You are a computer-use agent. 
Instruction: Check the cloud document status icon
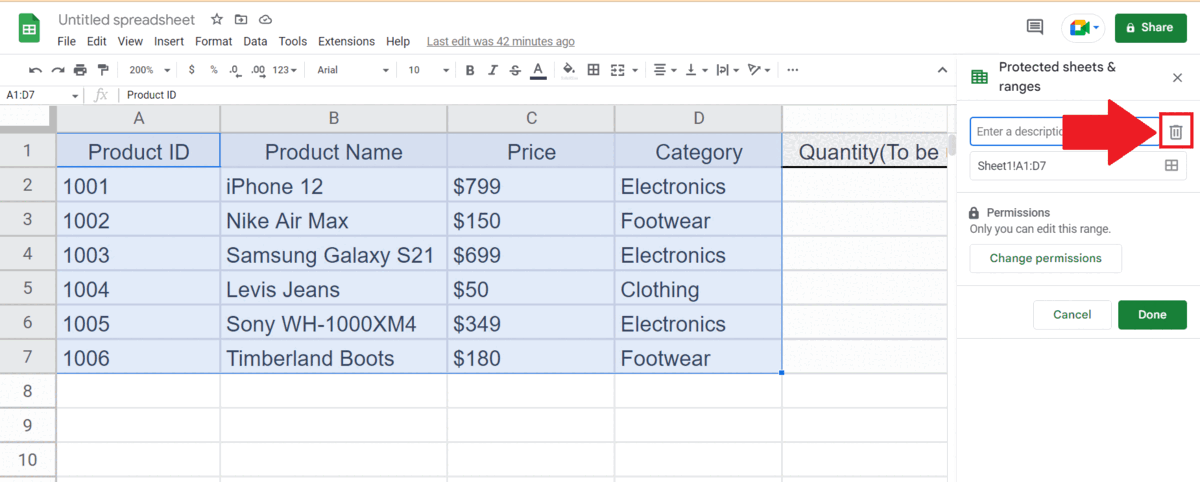pyautogui.click(x=265, y=20)
